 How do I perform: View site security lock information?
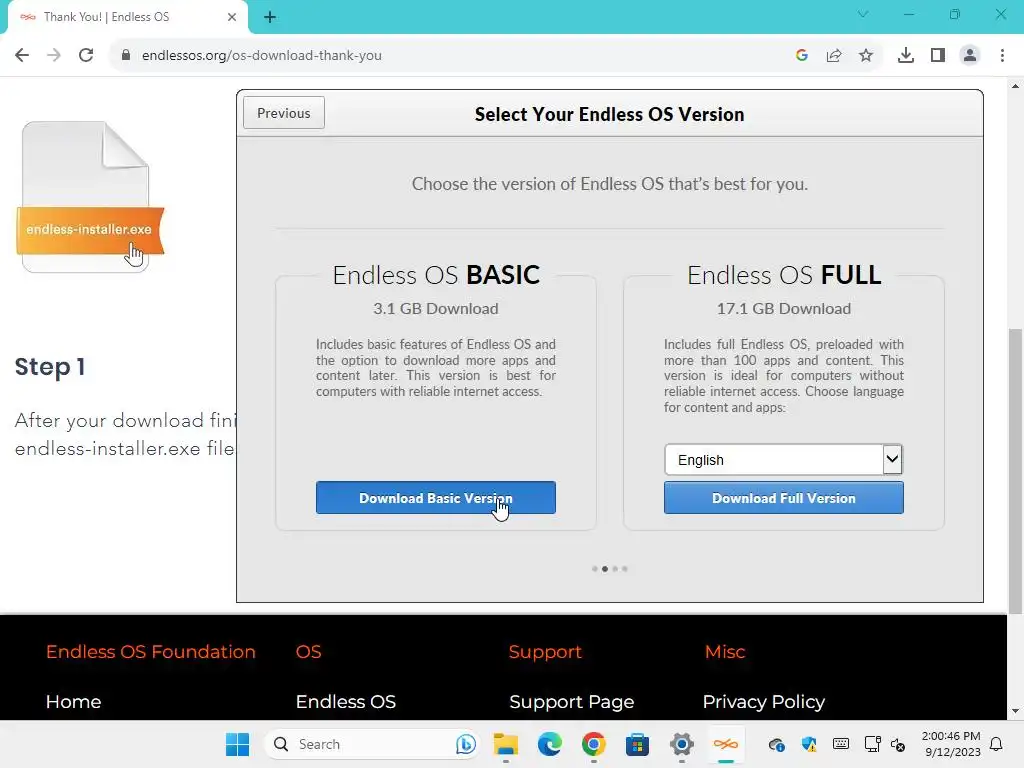click(126, 56)
